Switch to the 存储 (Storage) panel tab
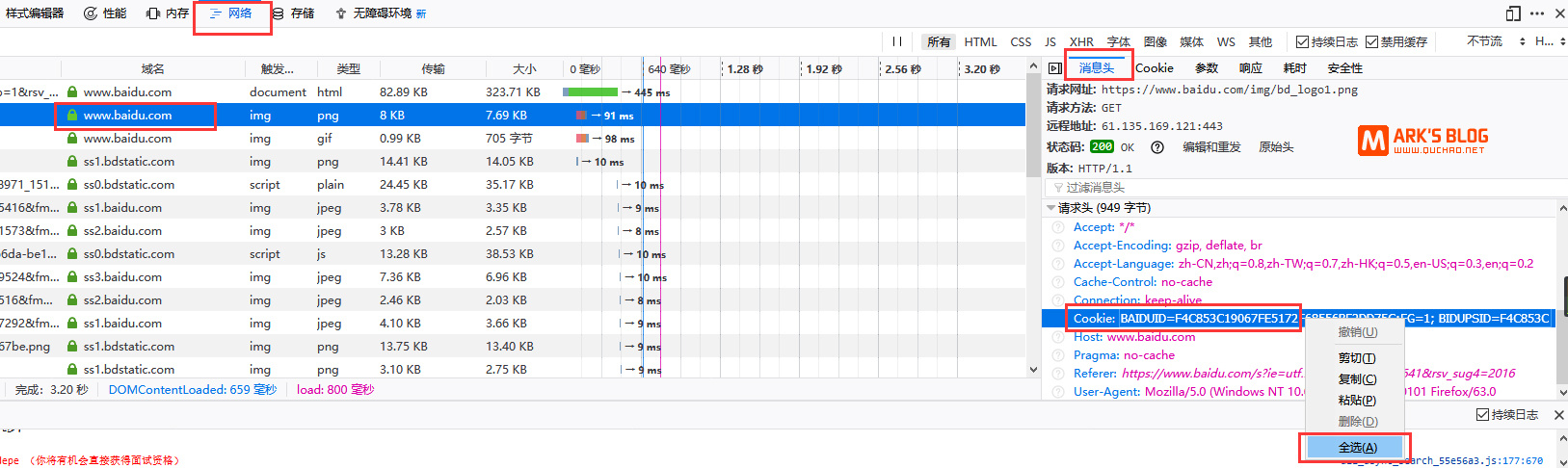 tap(293, 13)
